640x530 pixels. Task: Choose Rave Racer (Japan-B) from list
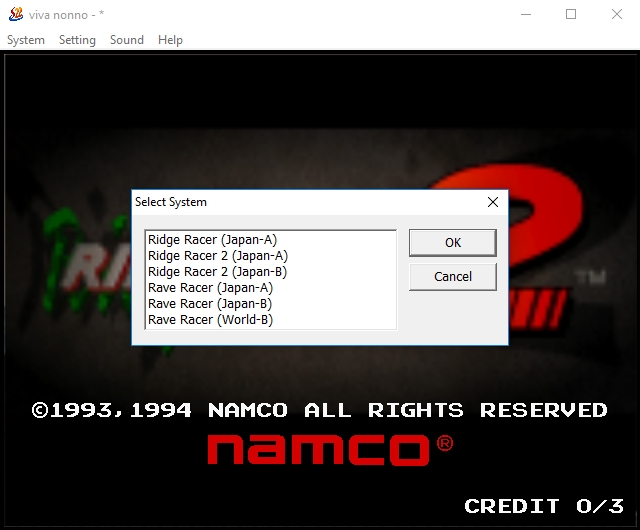point(270,304)
